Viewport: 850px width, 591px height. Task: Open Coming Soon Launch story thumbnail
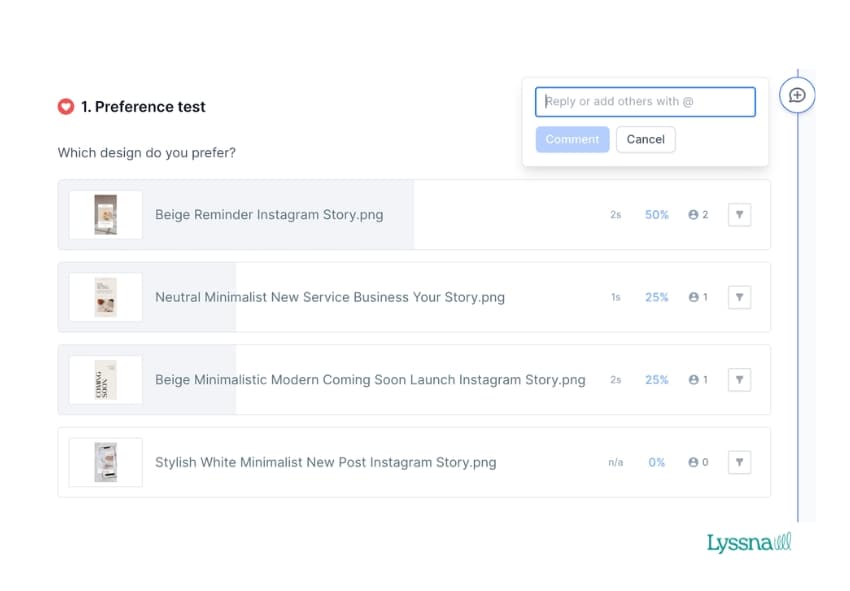tap(105, 380)
